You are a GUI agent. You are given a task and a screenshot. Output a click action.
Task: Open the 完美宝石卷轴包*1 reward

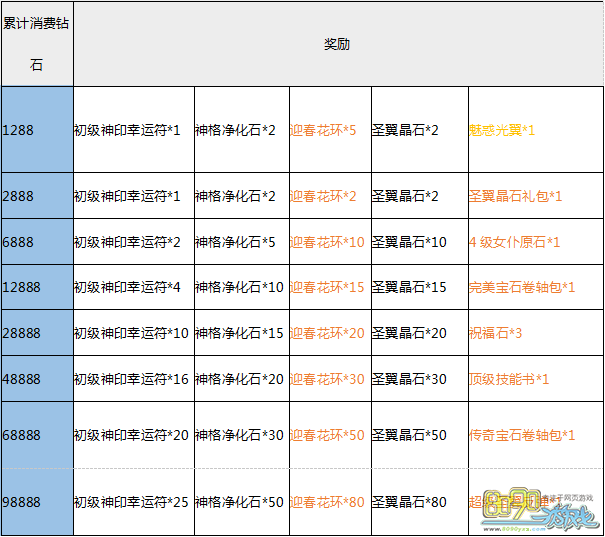tap(521, 287)
